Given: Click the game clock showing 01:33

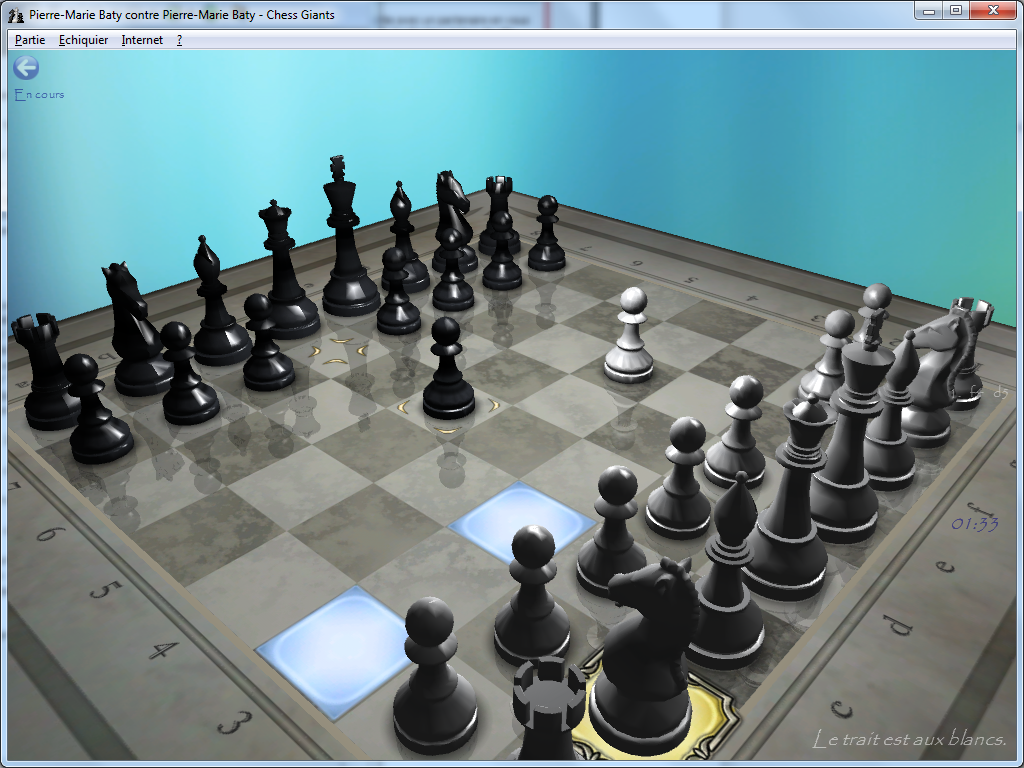Looking at the screenshot, I should [974, 524].
